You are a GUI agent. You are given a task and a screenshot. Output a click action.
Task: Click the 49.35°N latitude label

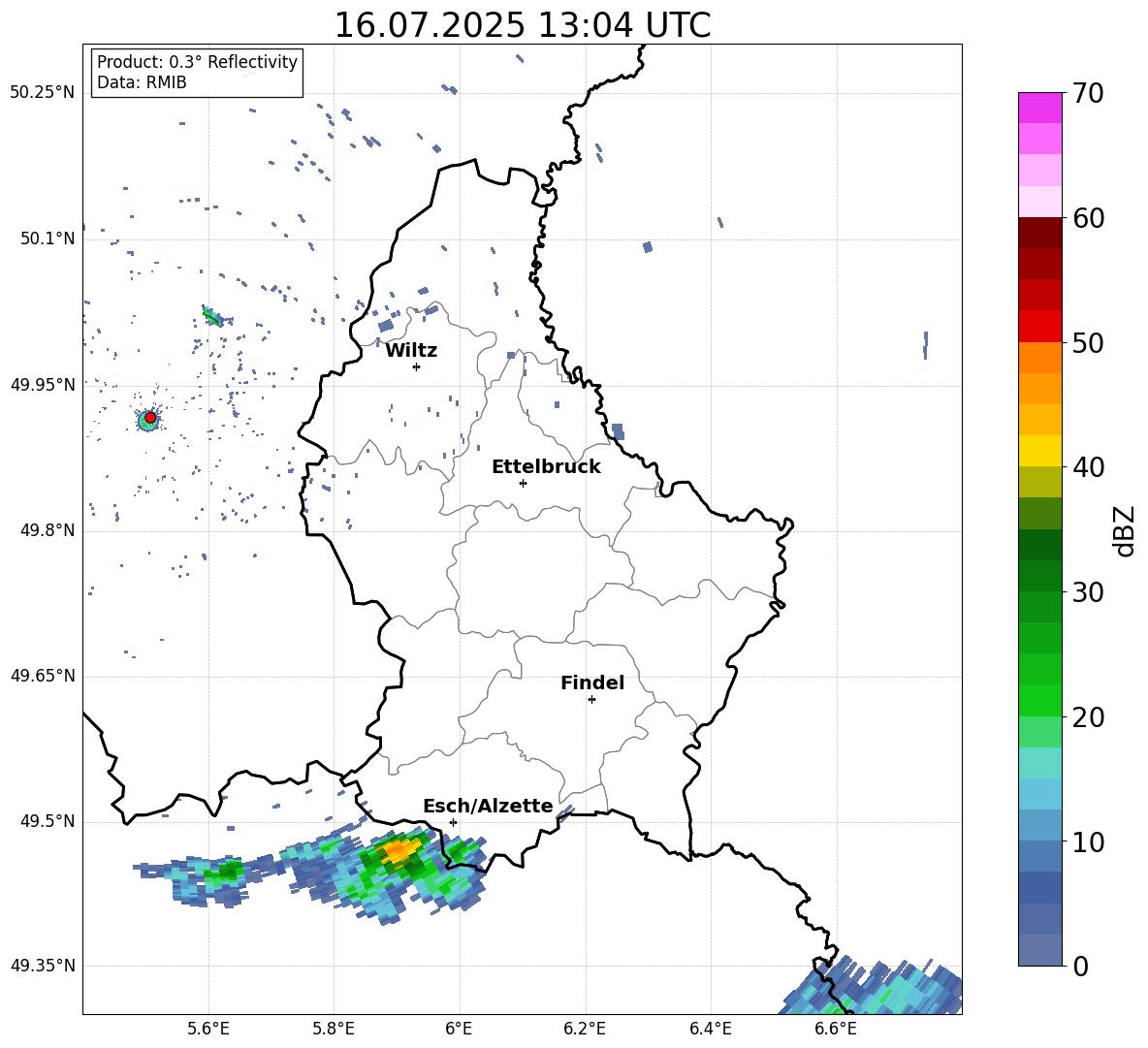point(43,966)
